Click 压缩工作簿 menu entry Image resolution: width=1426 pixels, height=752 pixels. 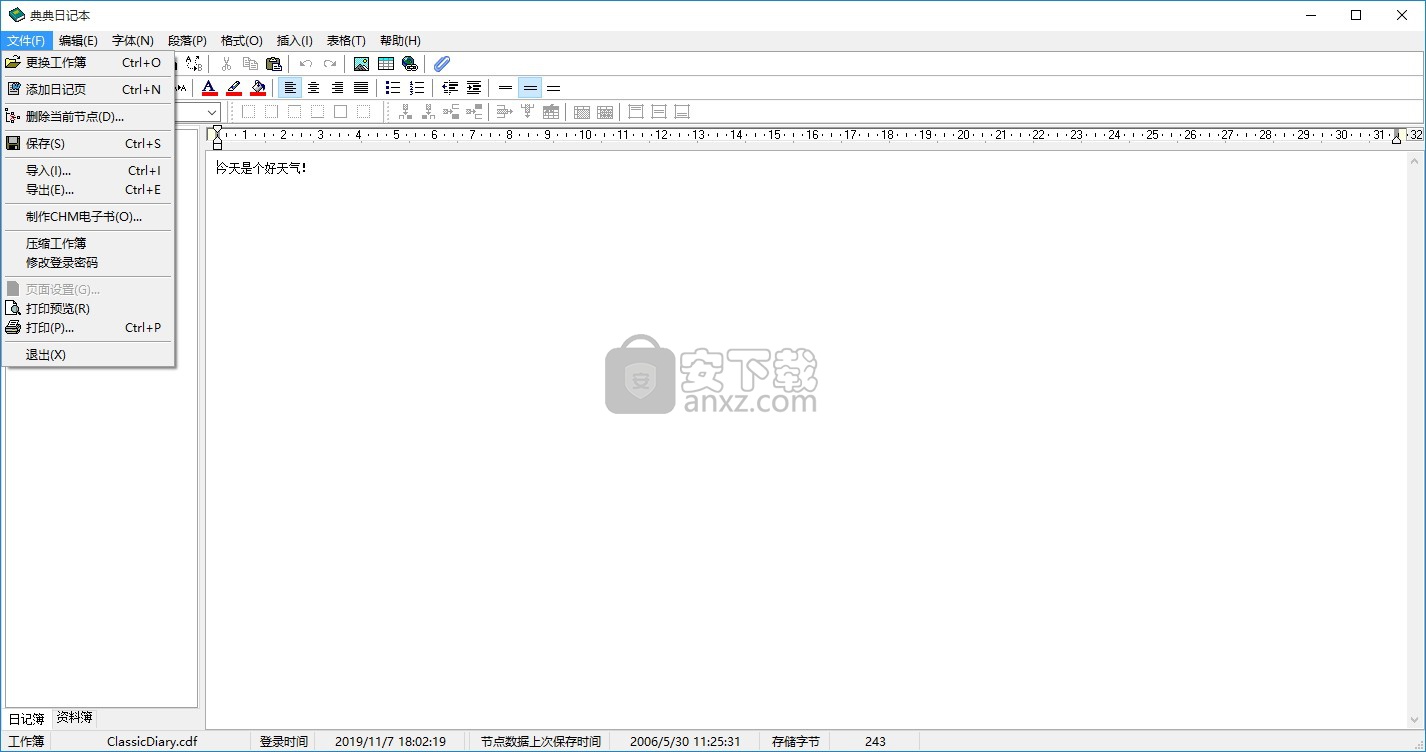[88, 243]
